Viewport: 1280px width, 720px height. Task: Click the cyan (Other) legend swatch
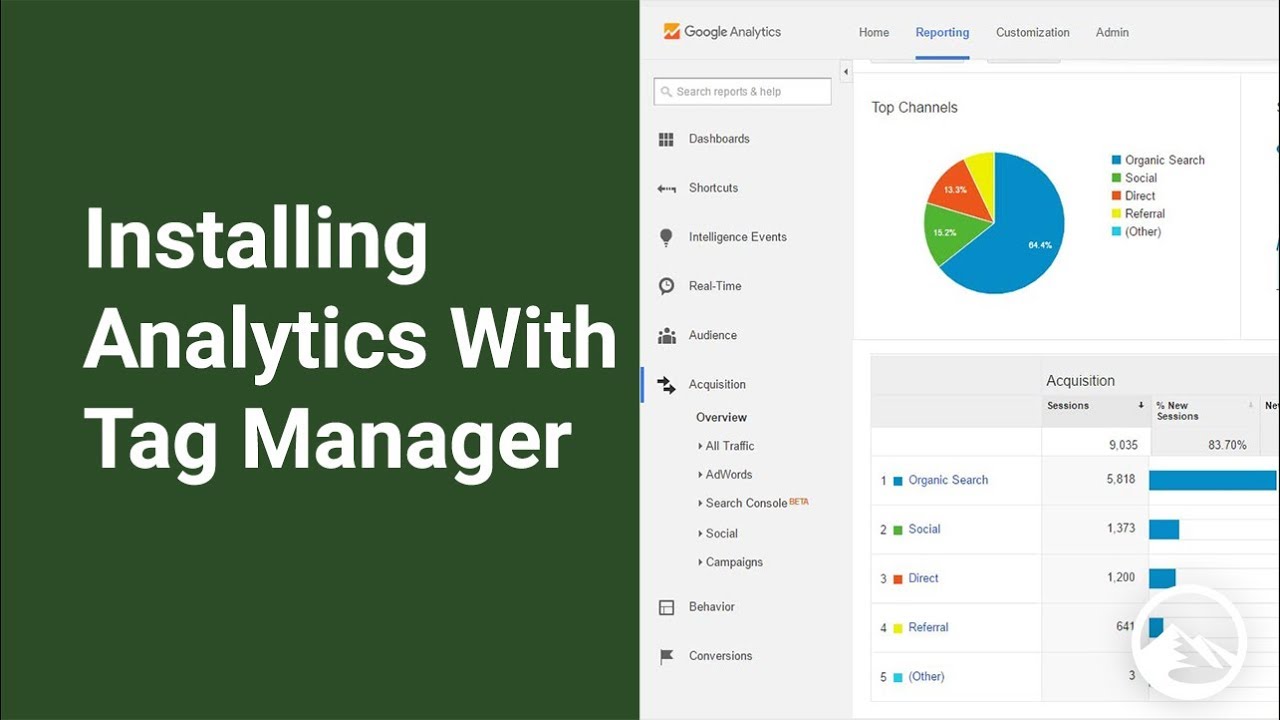point(1116,232)
